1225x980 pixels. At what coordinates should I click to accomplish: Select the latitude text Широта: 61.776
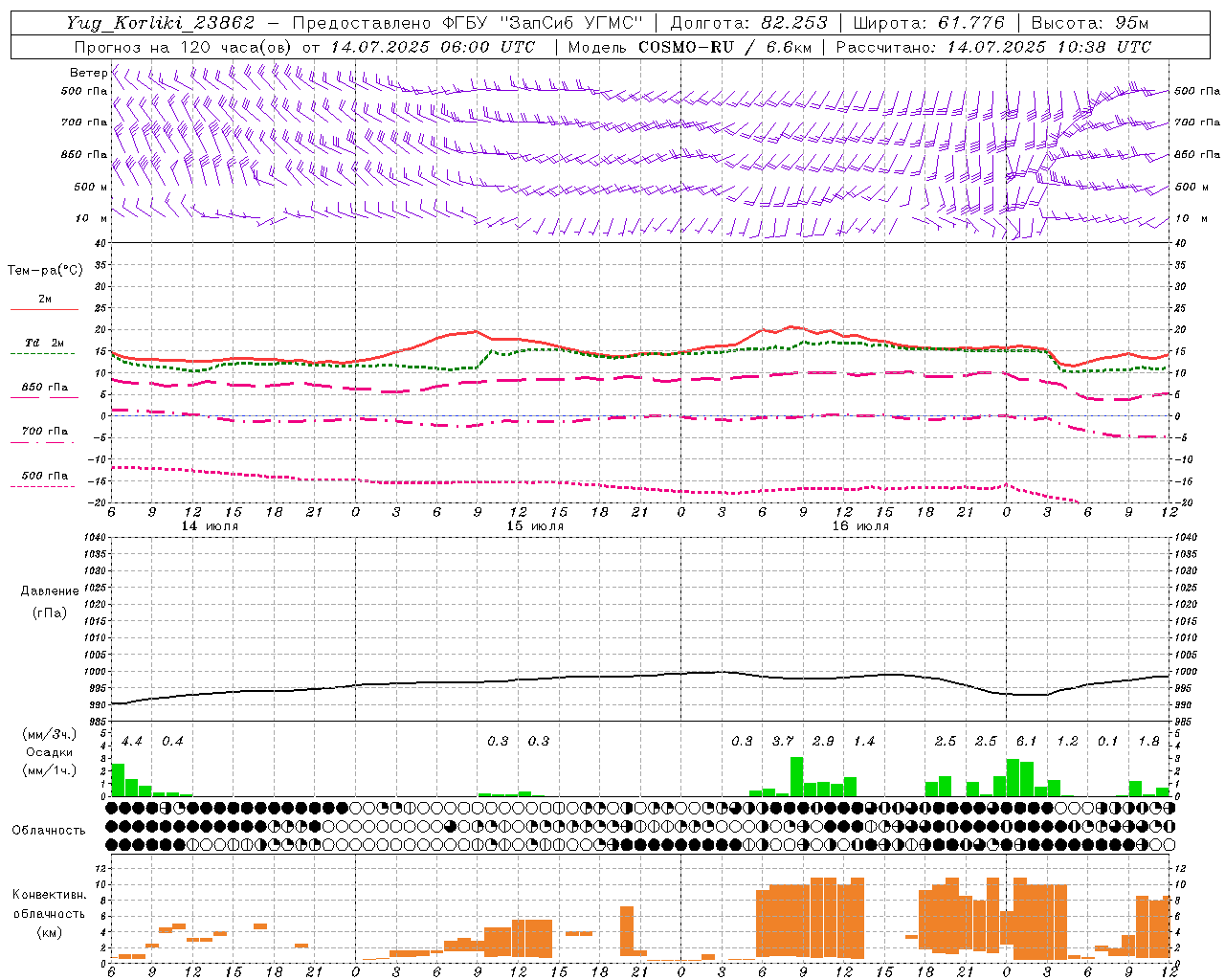[928, 23]
